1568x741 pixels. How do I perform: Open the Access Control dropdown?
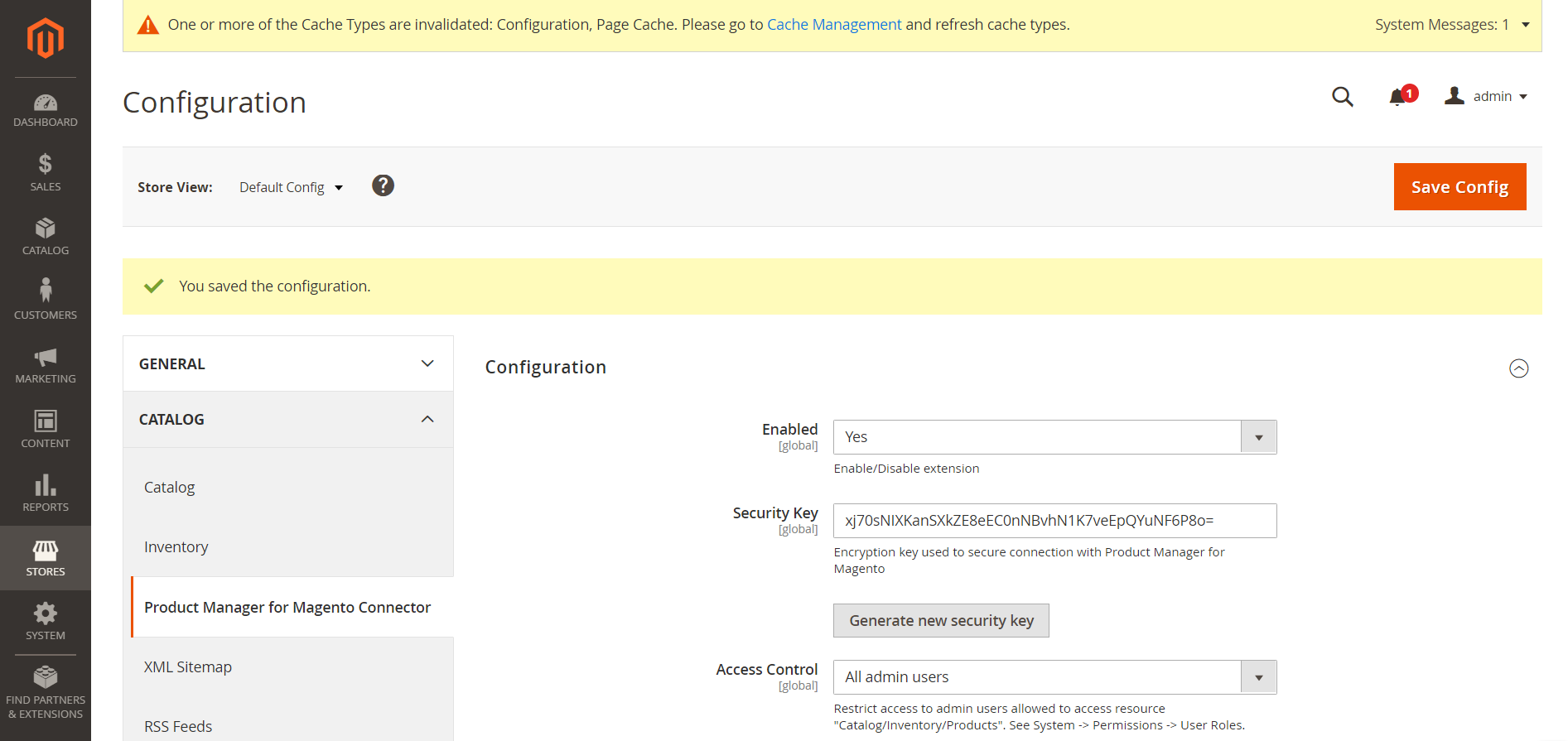pos(1054,677)
